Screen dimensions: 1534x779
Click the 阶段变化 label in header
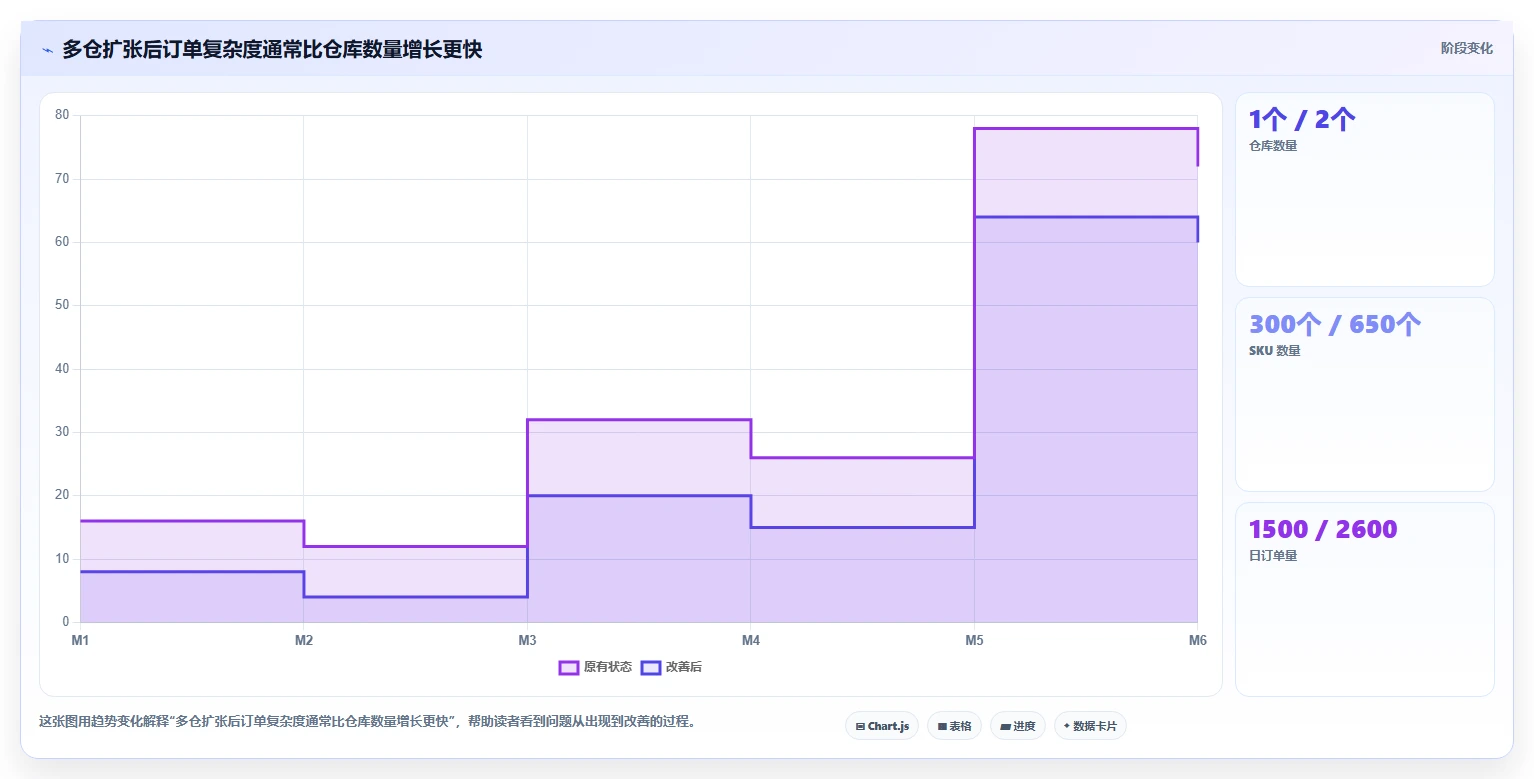[x=1466, y=48]
